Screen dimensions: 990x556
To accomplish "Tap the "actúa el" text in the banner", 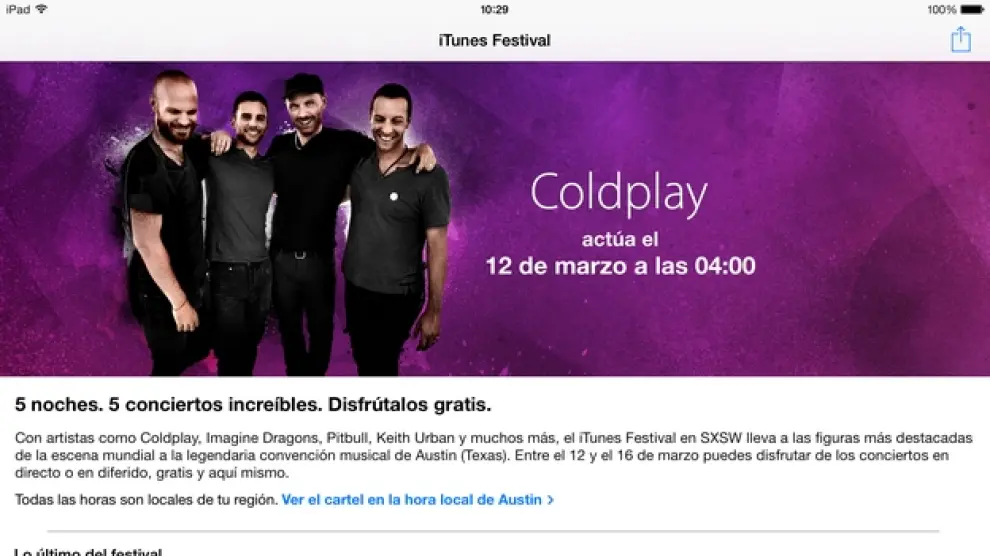I will tap(620, 239).
